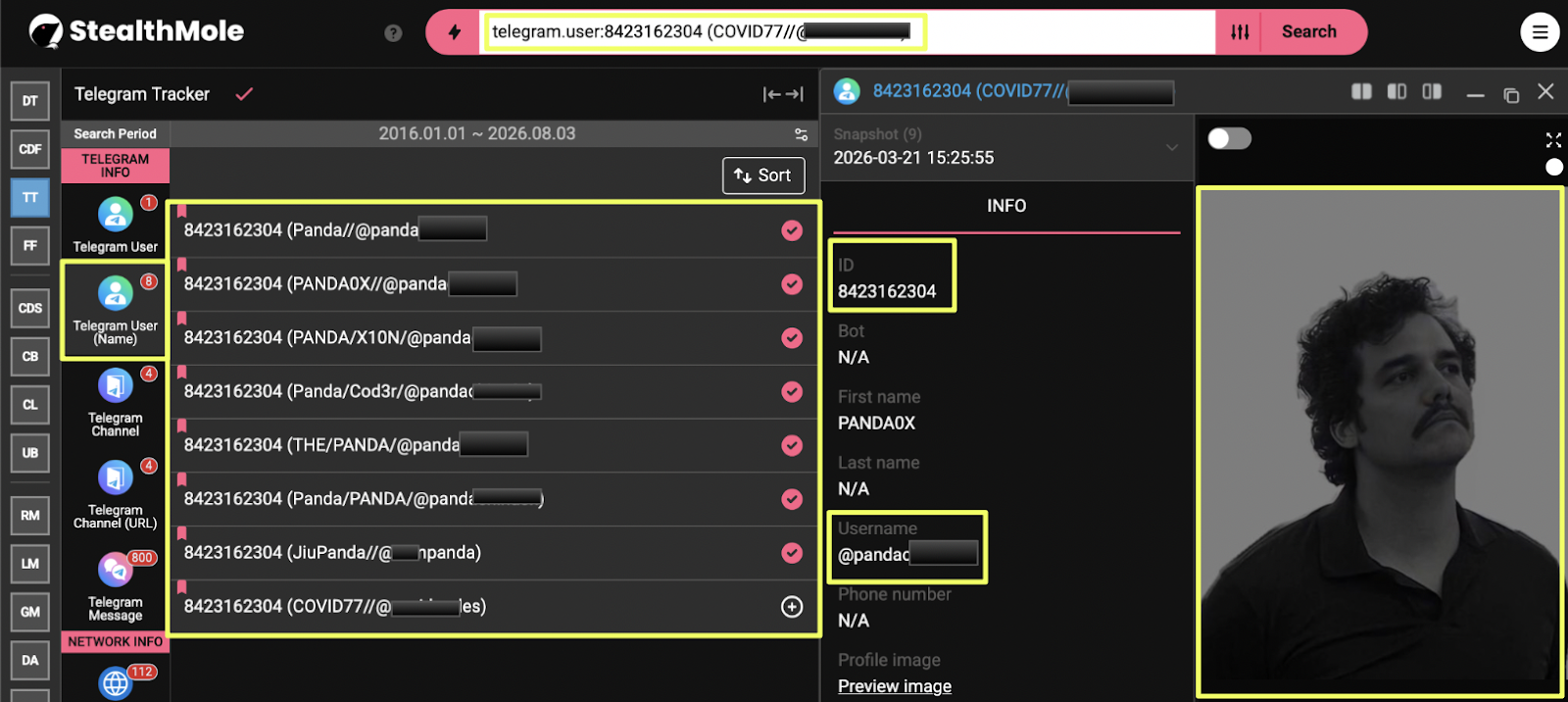Add the COVID77 result with plus icon
The height and width of the screenshot is (702, 1568).
pyautogui.click(x=792, y=607)
